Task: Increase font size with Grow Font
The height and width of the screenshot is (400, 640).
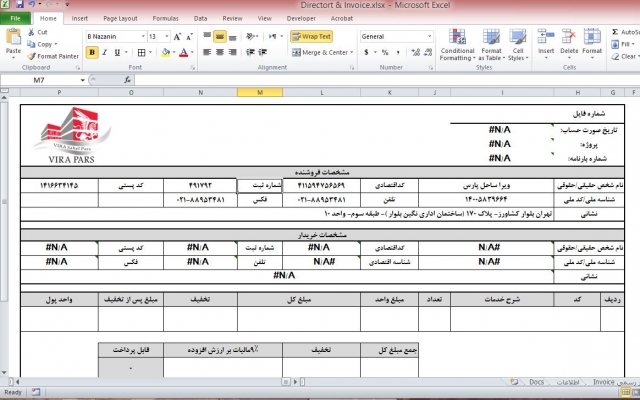Action: [177, 37]
